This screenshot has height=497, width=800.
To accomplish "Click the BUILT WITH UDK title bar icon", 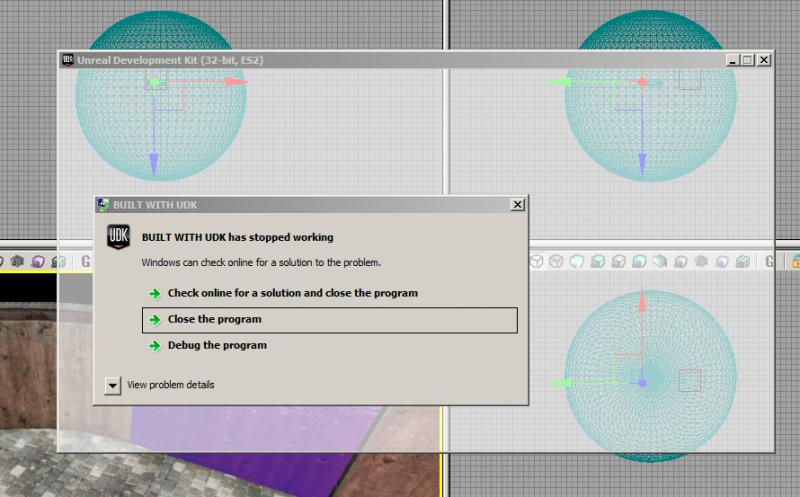I will (104, 205).
